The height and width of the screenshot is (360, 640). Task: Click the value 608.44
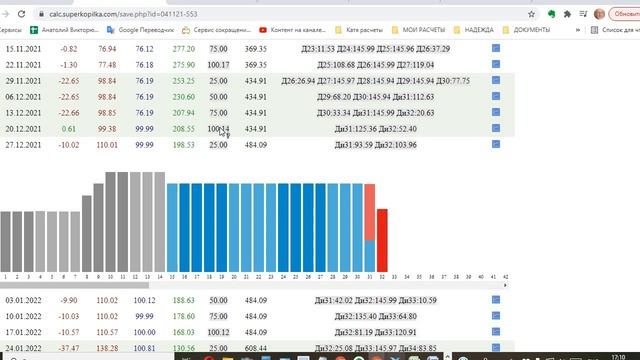256,349
